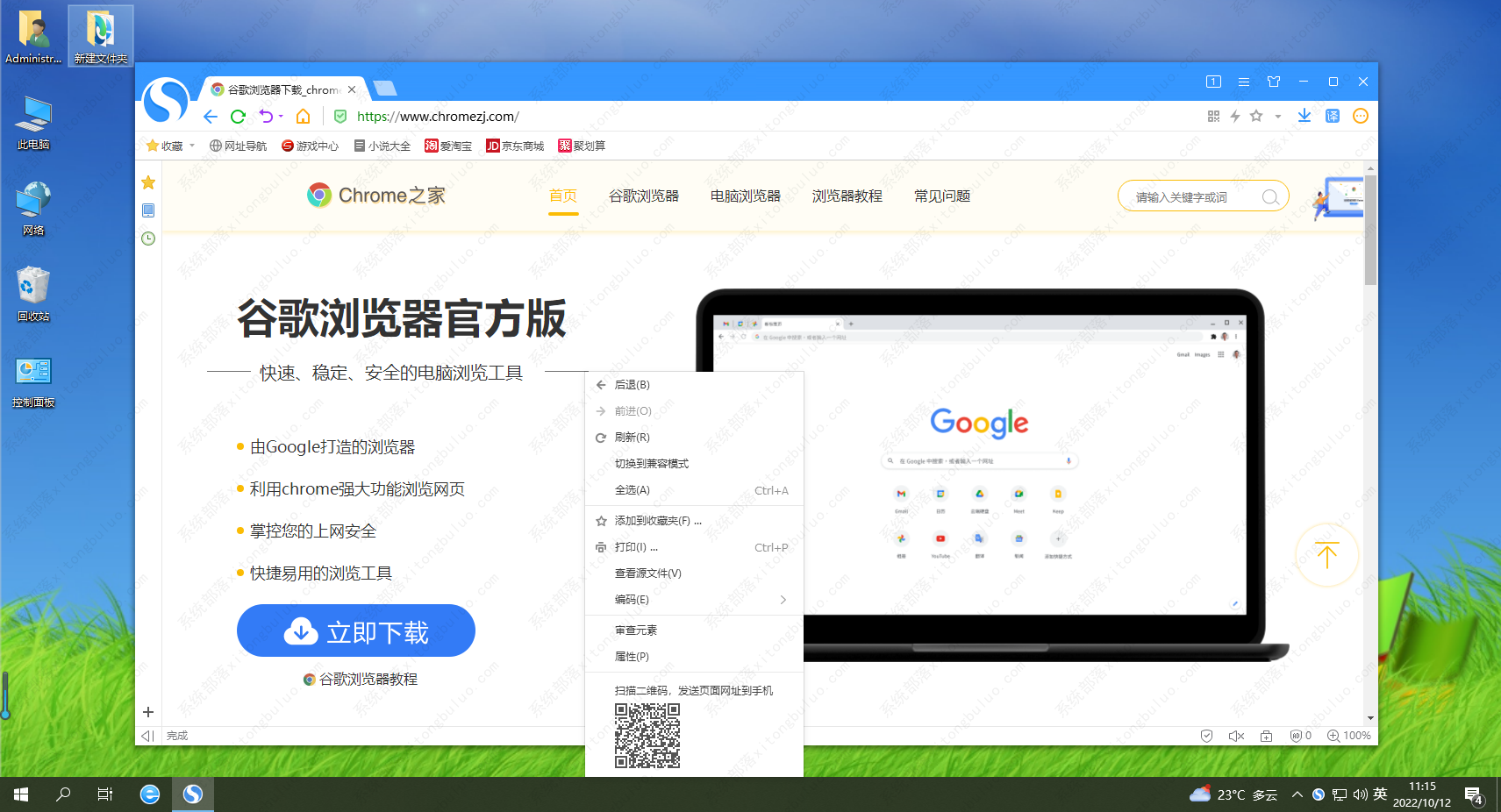Click the Sogou browser logo avatar

click(166, 100)
